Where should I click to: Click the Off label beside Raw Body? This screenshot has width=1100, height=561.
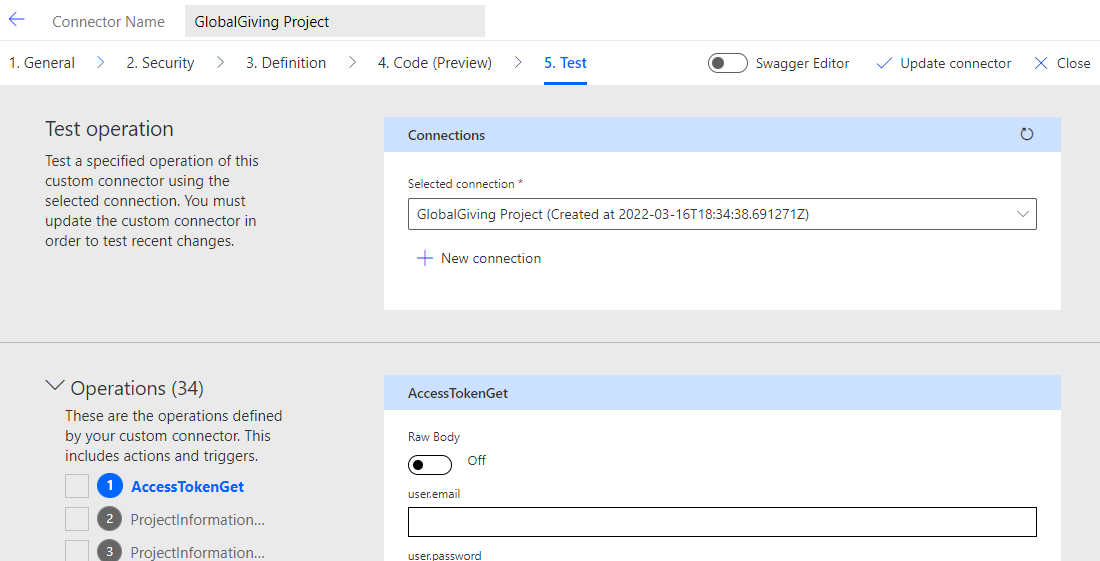(x=476, y=460)
